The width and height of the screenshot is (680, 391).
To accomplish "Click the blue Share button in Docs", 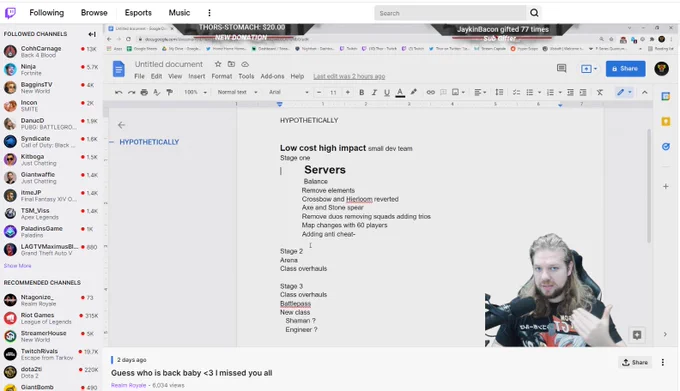I will pyautogui.click(x=625, y=68).
